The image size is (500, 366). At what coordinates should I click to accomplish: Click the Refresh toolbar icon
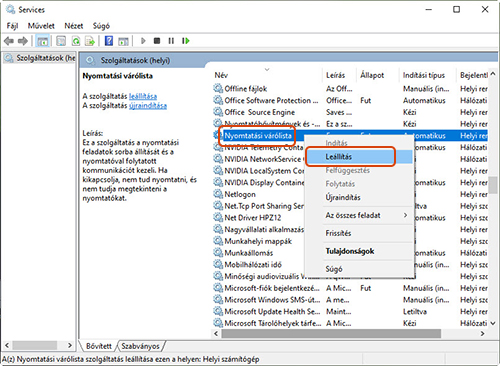[76, 41]
